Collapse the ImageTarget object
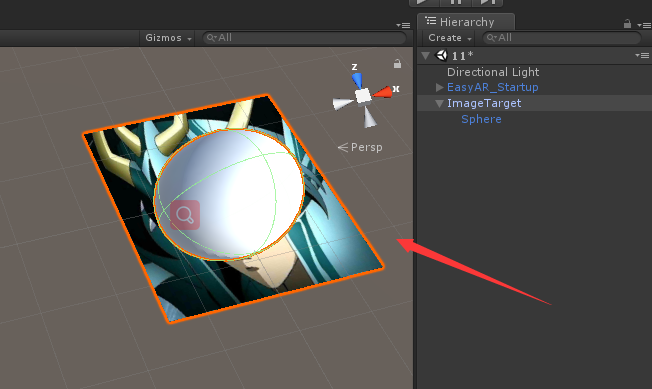The width and height of the screenshot is (652, 389). point(440,103)
